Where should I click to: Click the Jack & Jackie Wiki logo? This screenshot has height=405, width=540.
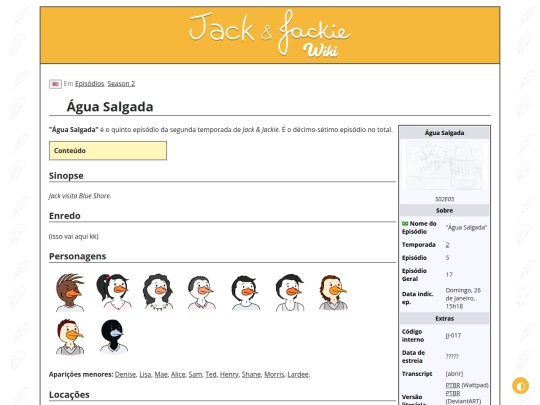270,34
